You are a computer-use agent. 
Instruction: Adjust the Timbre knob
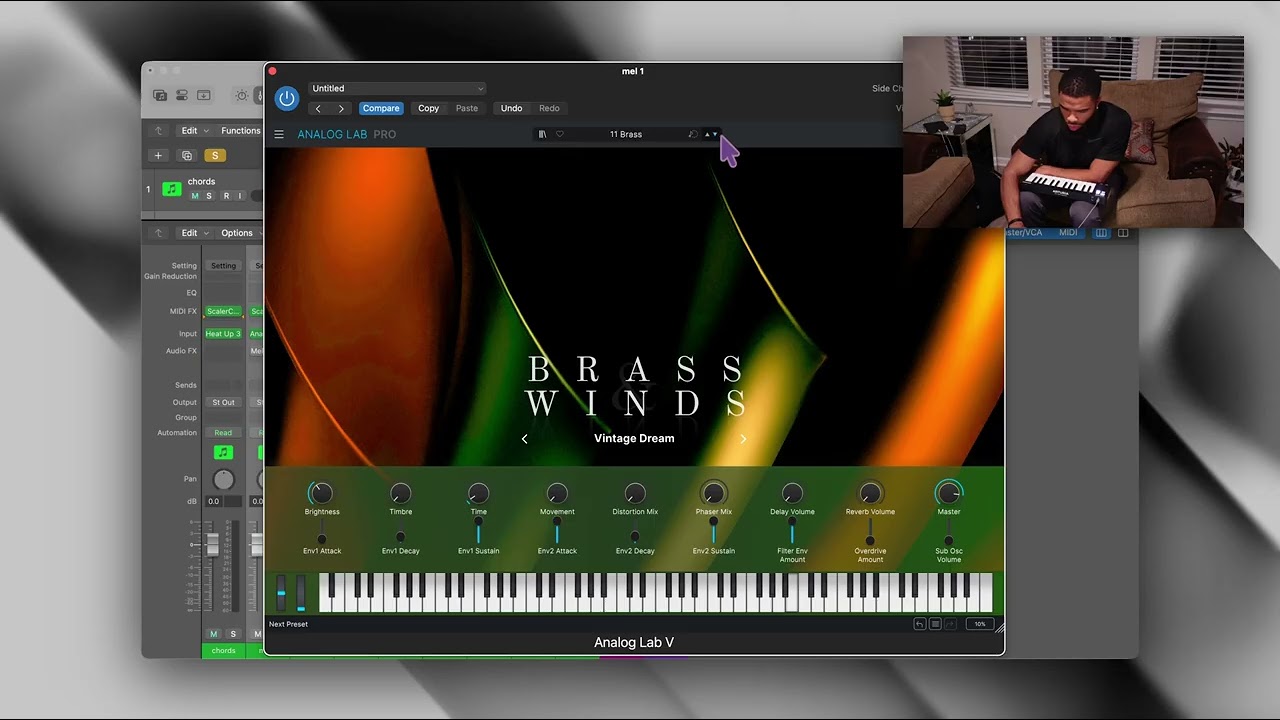pyautogui.click(x=400, y=493)
